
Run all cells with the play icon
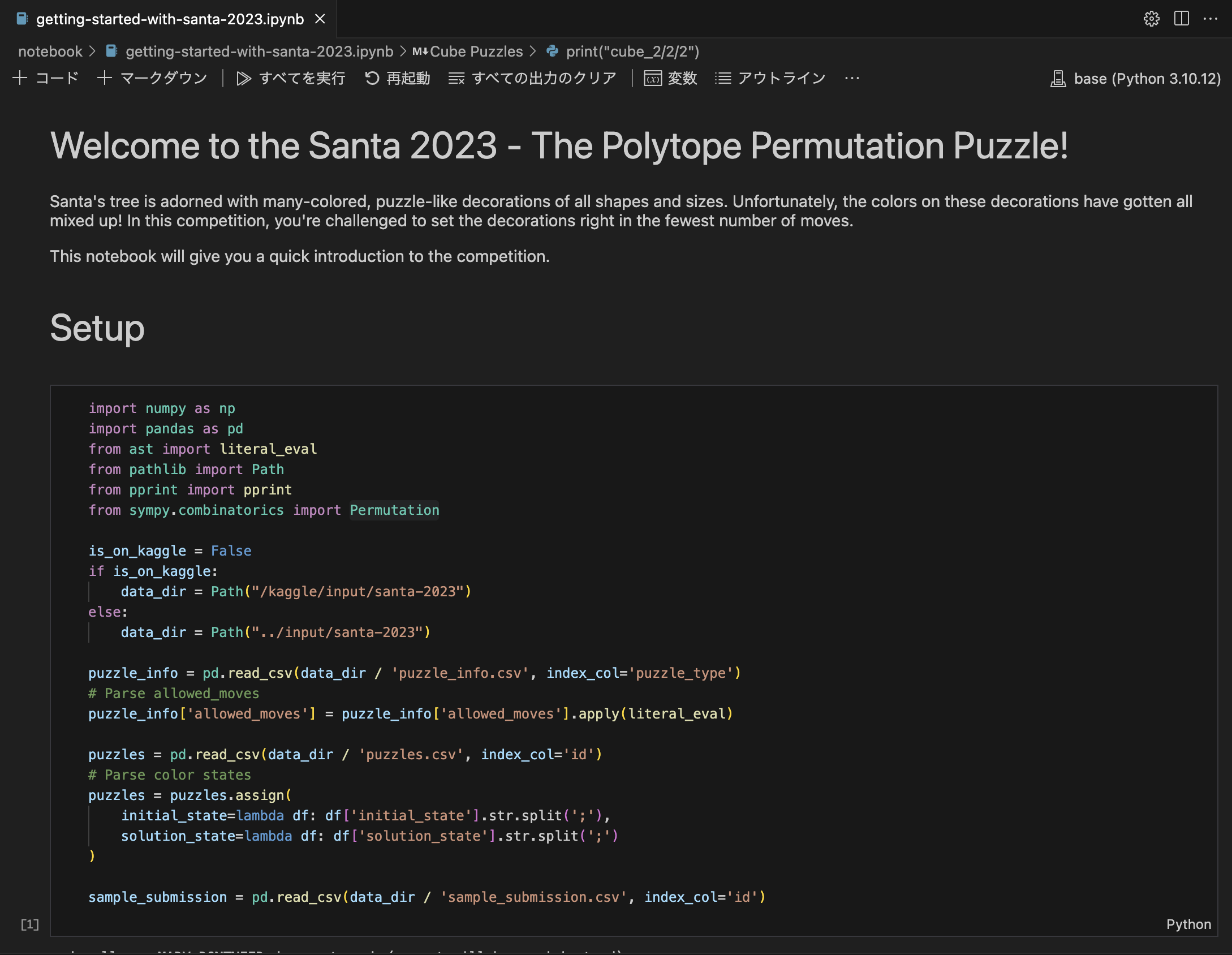[291, 78]
